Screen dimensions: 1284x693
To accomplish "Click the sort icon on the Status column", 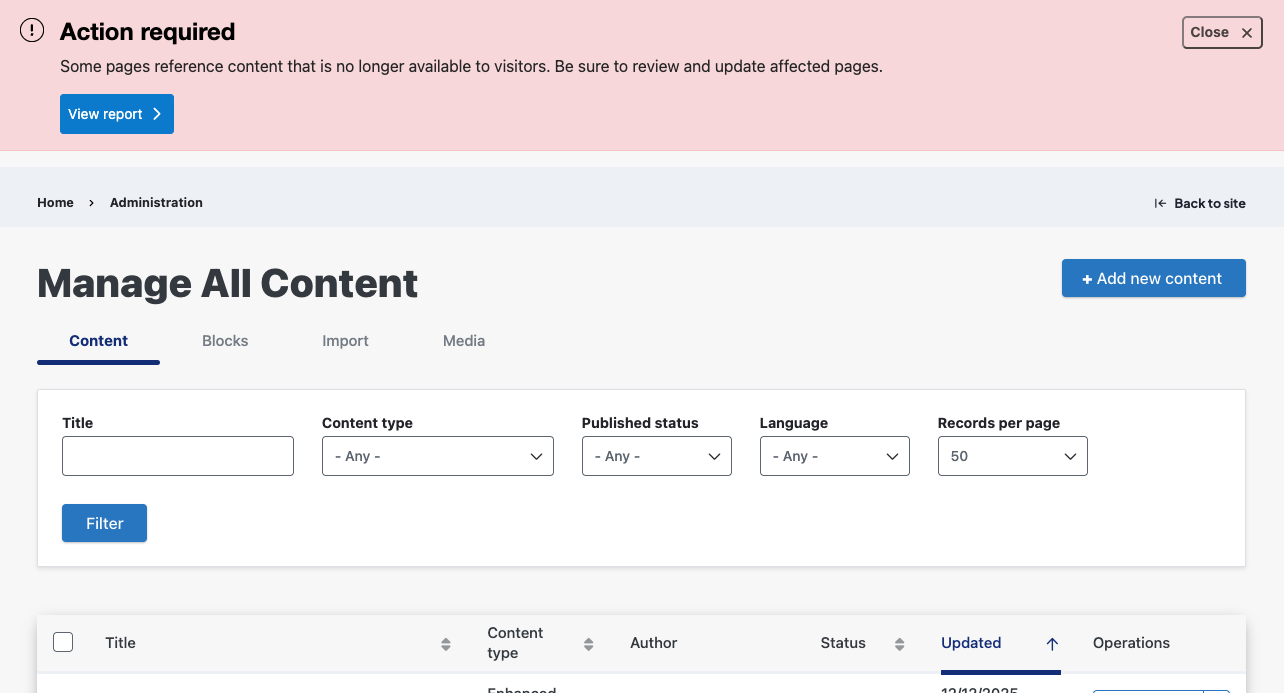I will 899,644.
